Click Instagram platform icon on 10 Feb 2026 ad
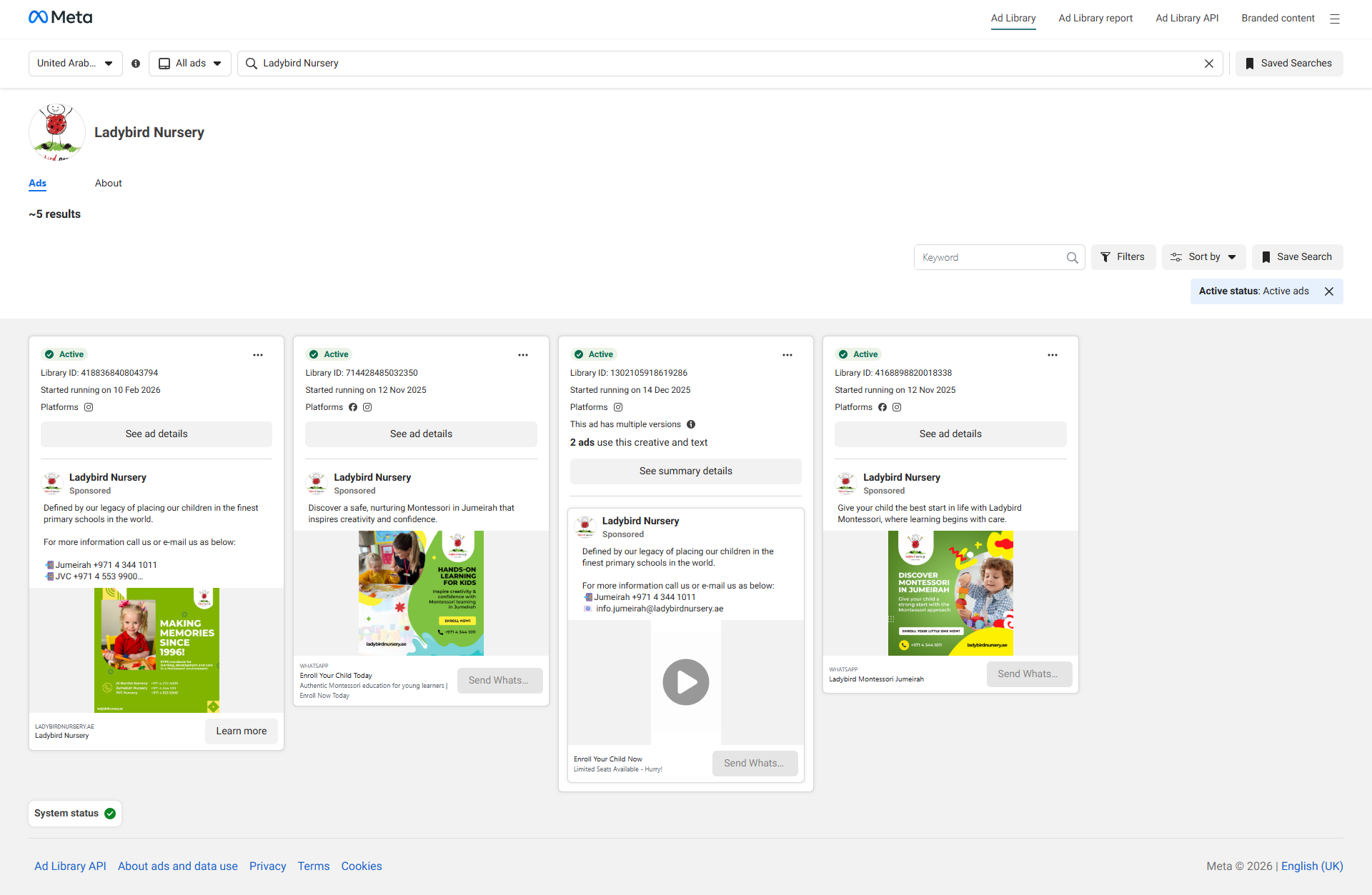 coord(89,407)
